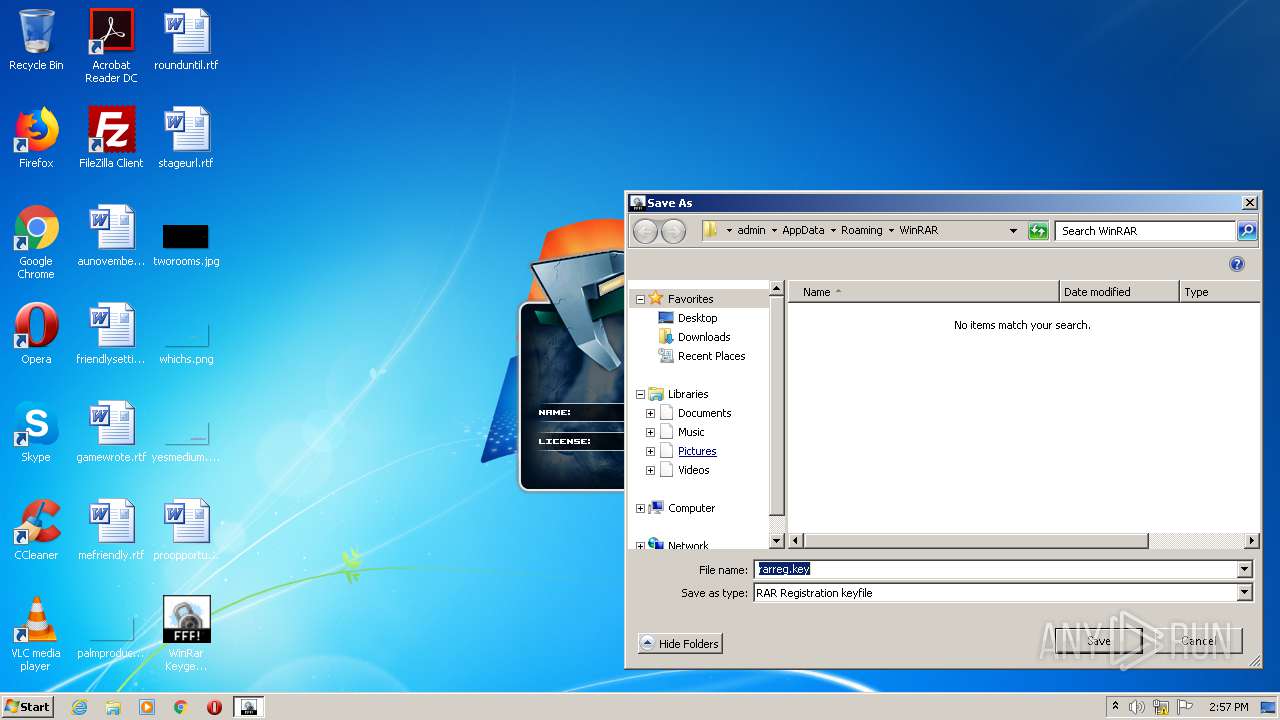Click the AppData breadcrumb segment
The width and height of the screenshot is (1280, 720).
[803, 230]
